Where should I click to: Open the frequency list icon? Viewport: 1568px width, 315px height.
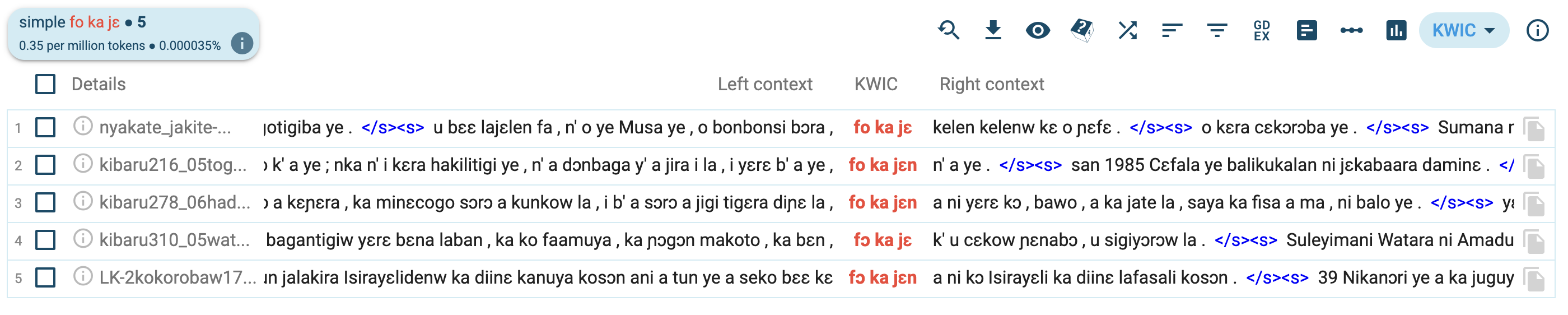[1306, 30]
